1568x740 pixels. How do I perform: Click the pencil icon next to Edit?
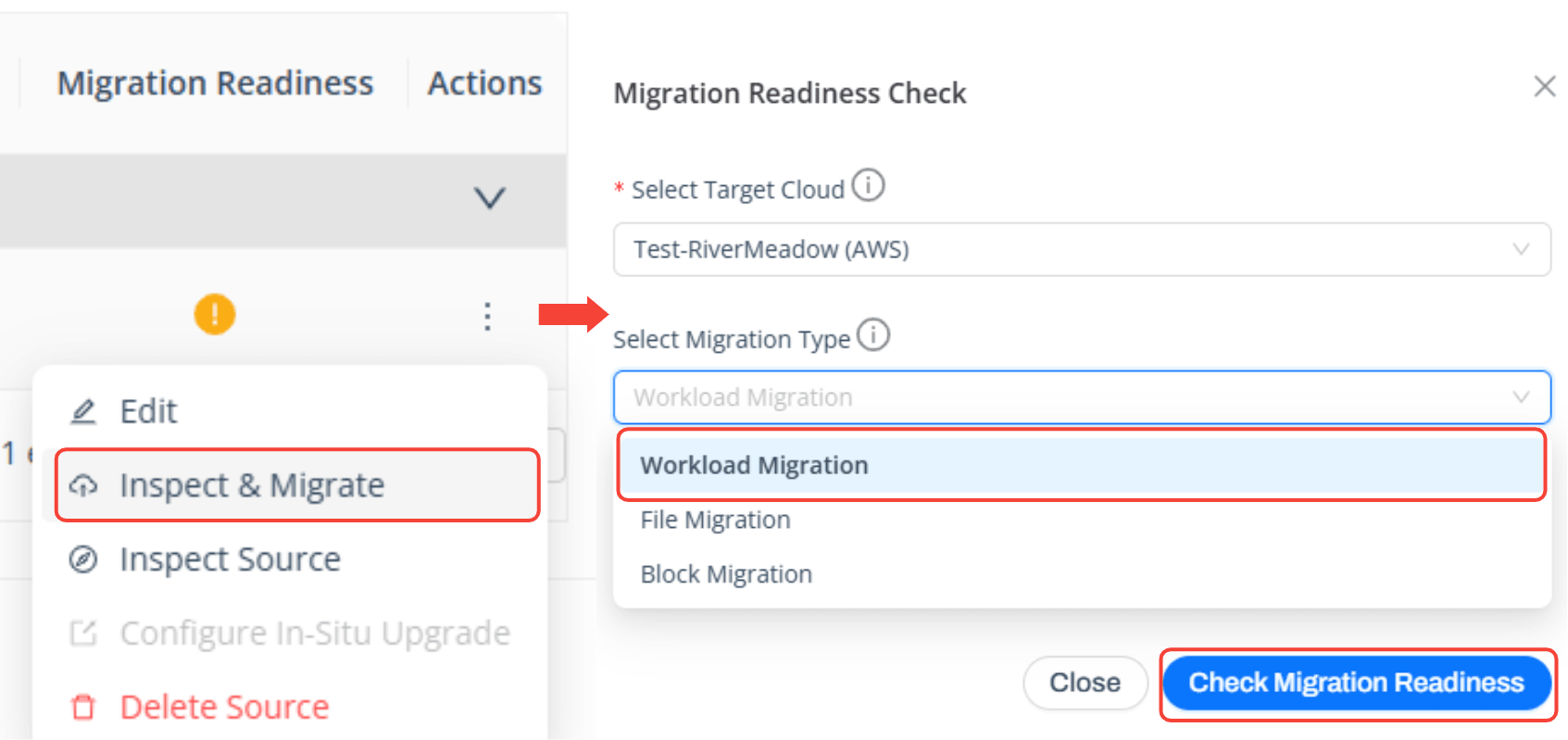[x=83, y=411]
